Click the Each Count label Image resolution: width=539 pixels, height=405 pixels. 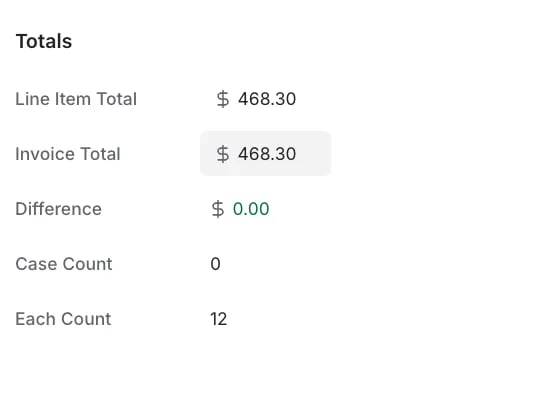click(x=63, y=319)
